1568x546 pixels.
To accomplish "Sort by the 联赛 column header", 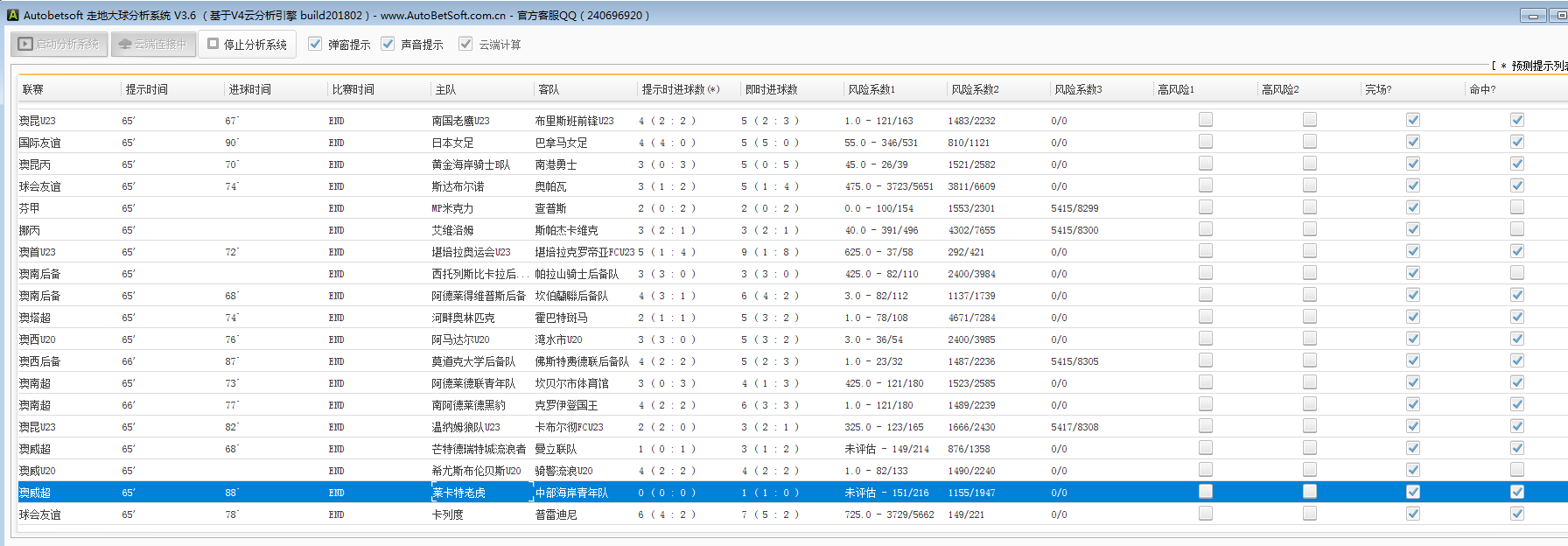I will (x=33, y=89).
